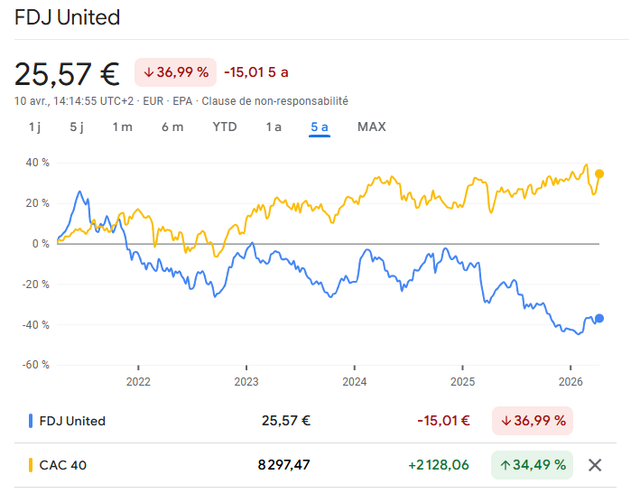Remove CAC 40 comparison with X icon
This screenshot has width=640, height=495.
595,465
